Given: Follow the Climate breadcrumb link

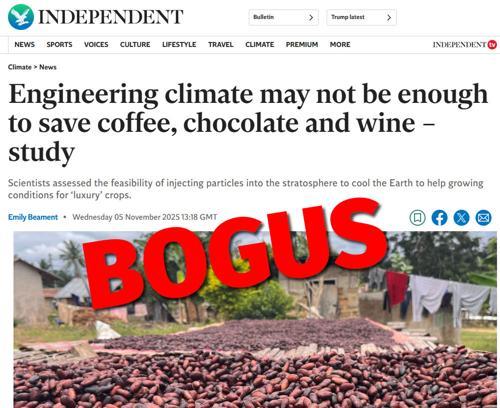Looking at the screenshot, I should pyautogui.click(x=20, y=67).
